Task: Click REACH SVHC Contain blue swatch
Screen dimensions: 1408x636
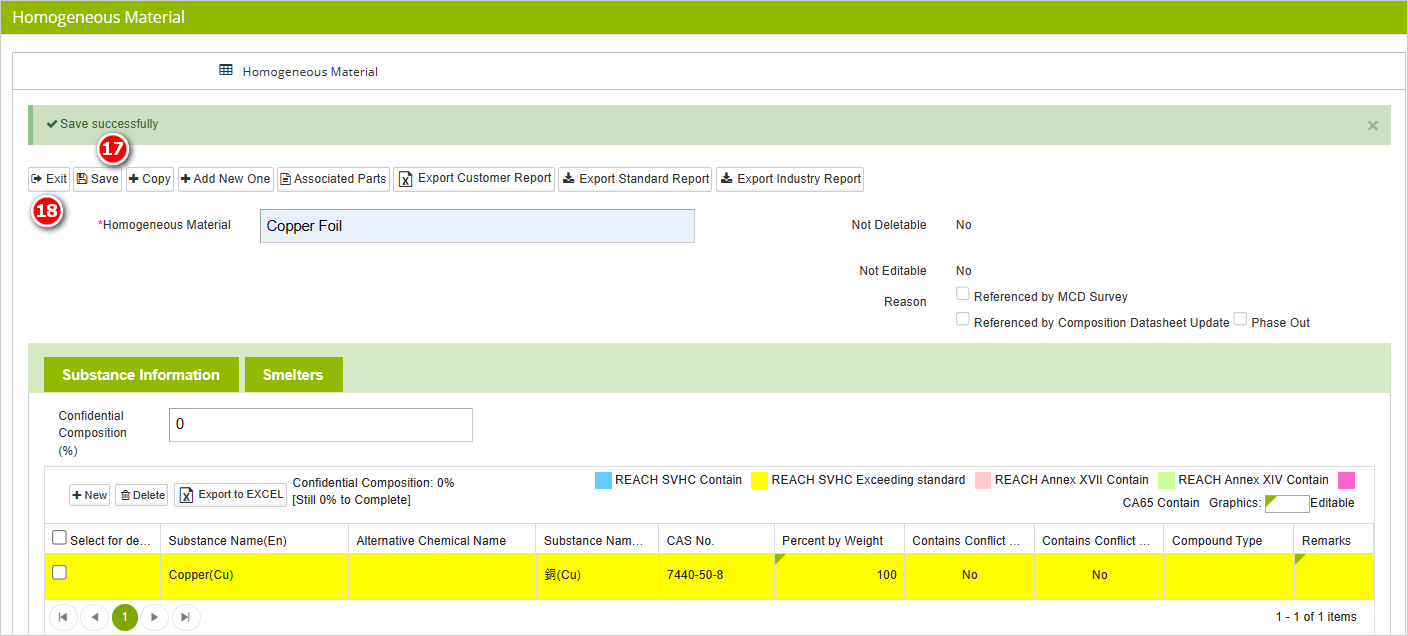Action: click(603, 480)
